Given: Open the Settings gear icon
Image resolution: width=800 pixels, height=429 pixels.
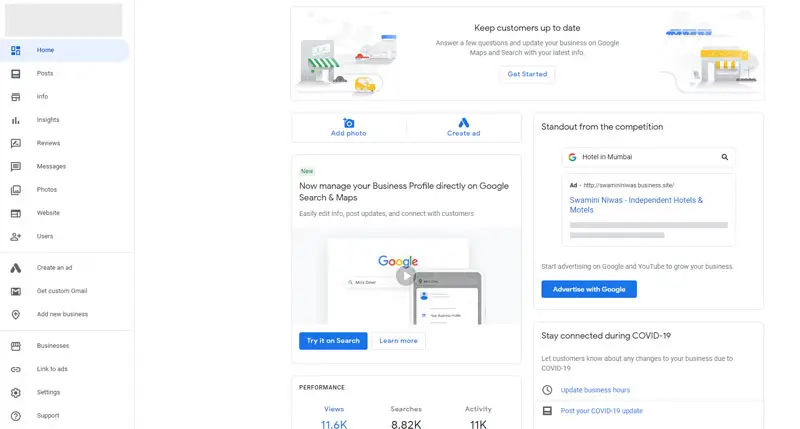Looking at the screenshot, I should pos(16,393).
